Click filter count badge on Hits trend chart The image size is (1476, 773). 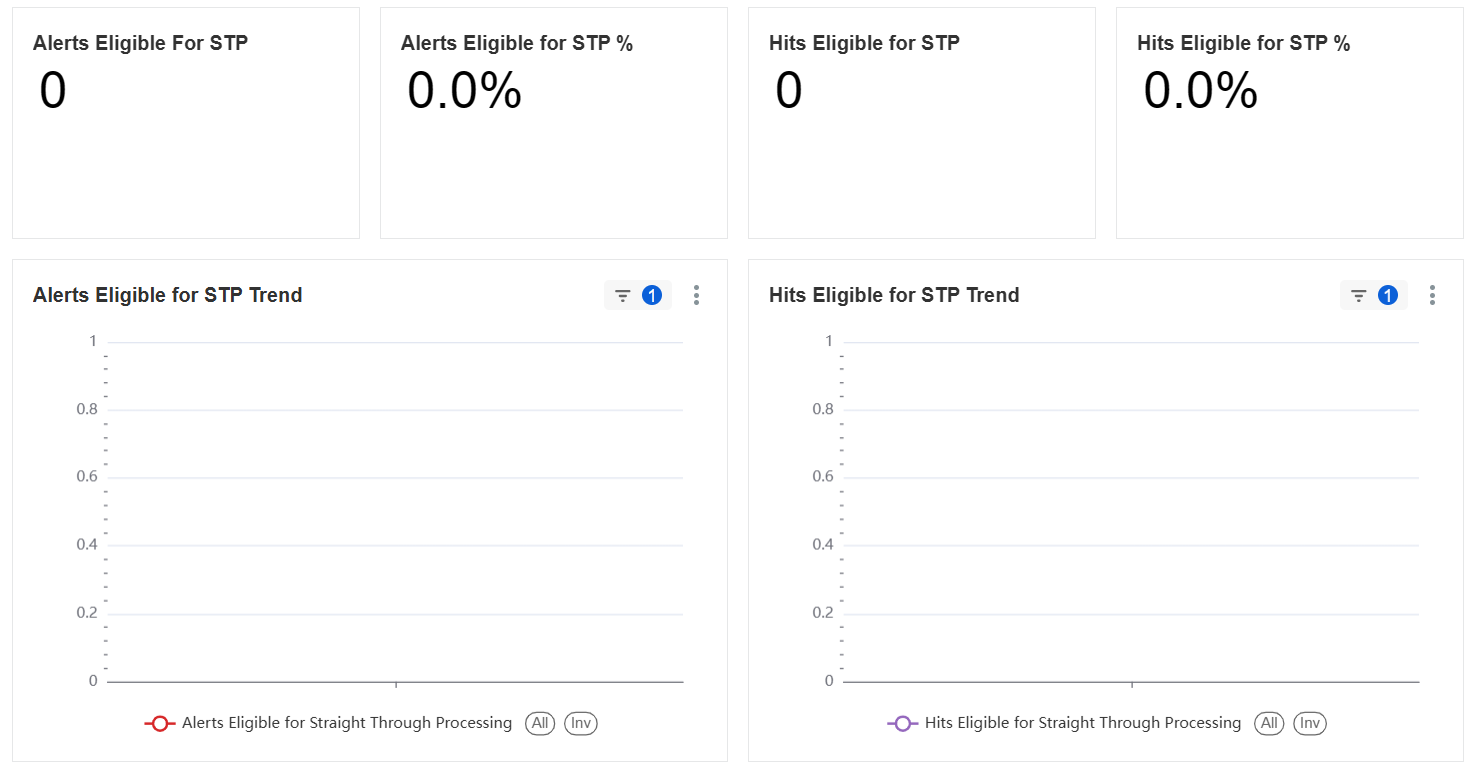(x=1388, y=295)
